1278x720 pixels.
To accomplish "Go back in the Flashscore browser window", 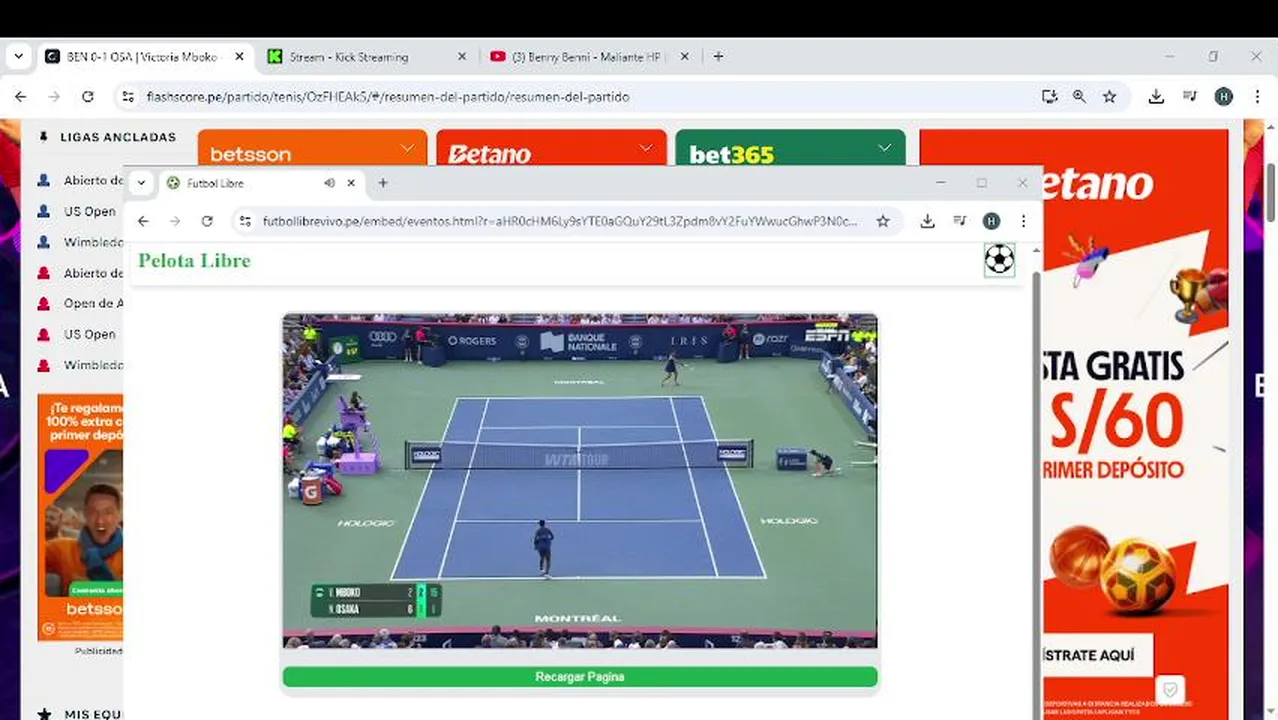I will (21, 97).
